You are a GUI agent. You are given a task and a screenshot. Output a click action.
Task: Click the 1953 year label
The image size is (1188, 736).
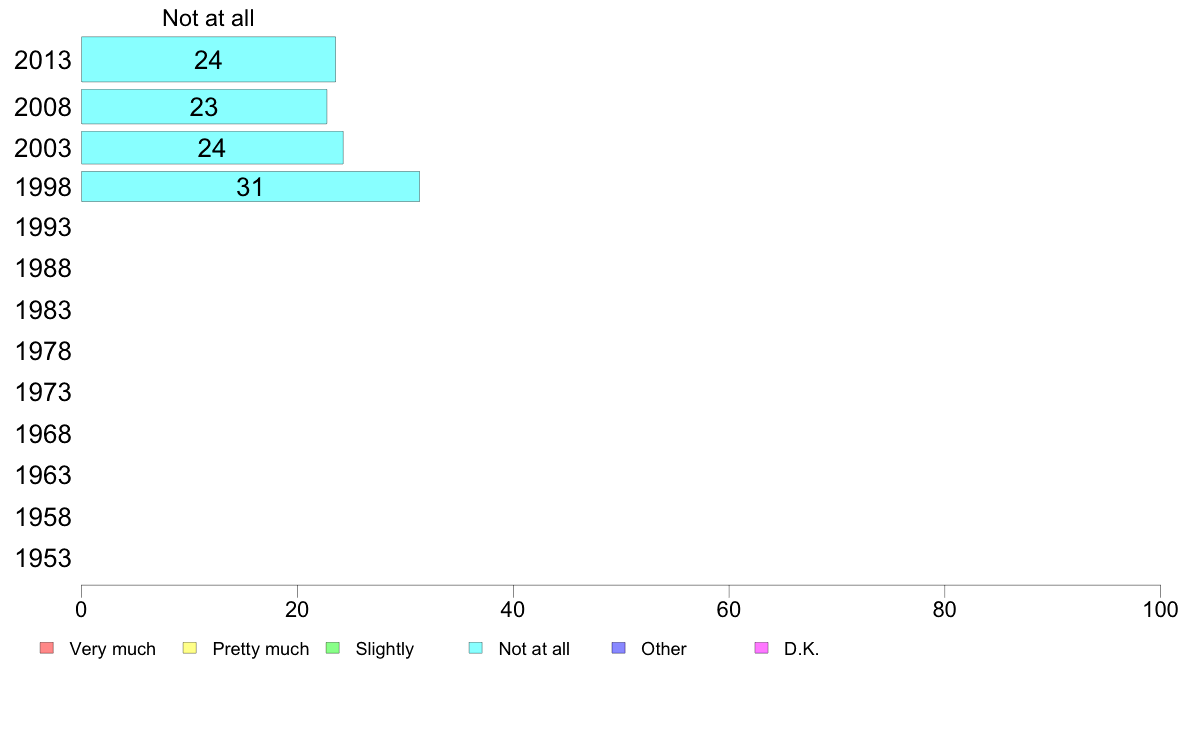click(43, 558)
